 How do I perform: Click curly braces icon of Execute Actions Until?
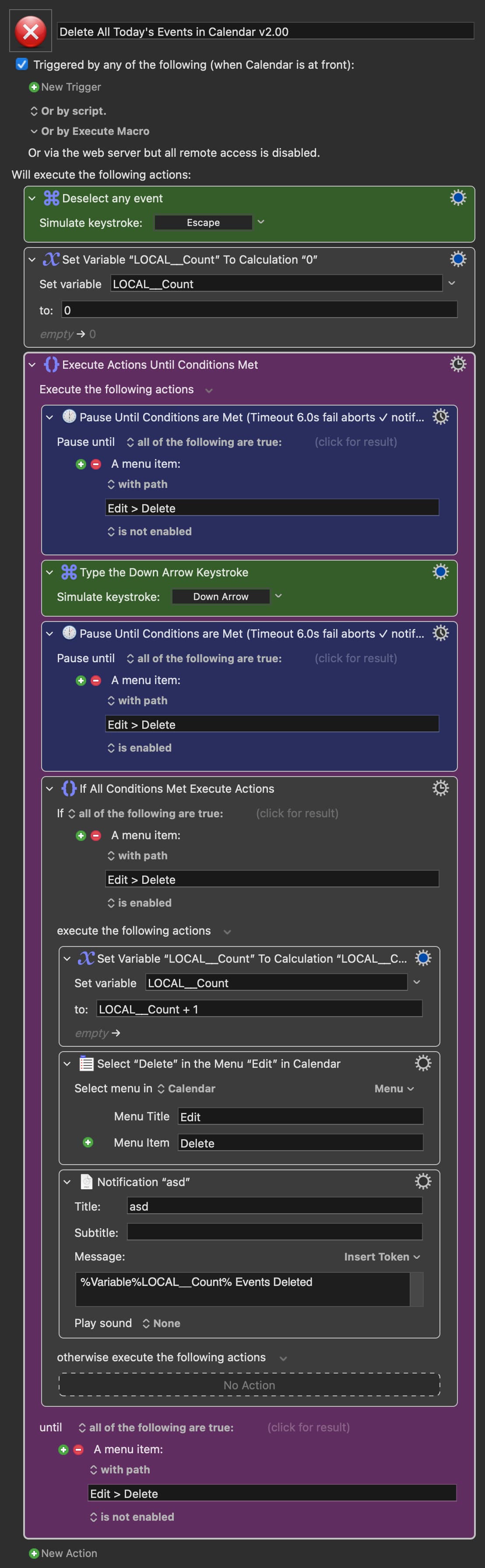point(51,364)
